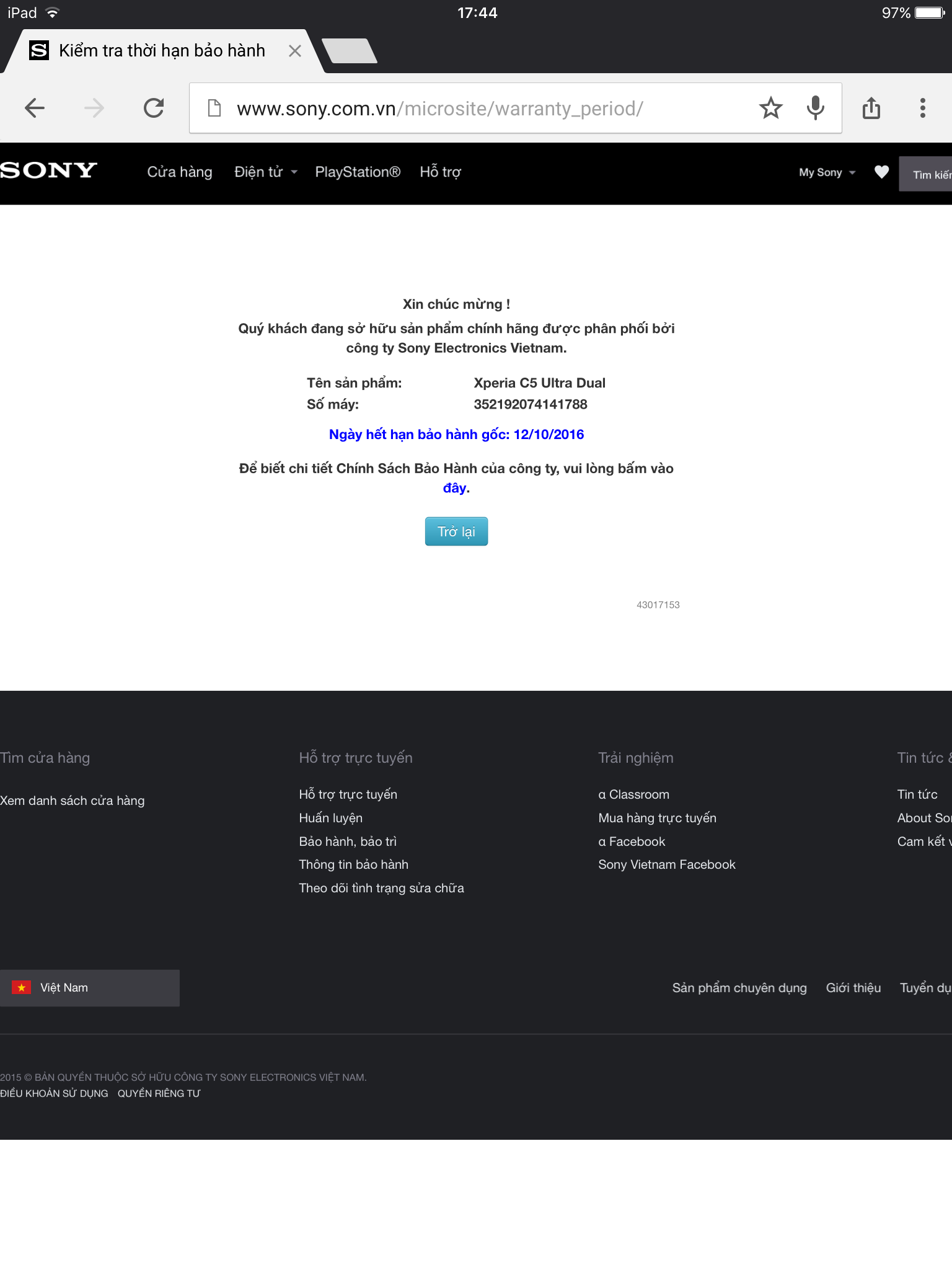The image size is (952, 1270).
Task: Tap the Vietnam flag icon
Action: tap(22, 988)
